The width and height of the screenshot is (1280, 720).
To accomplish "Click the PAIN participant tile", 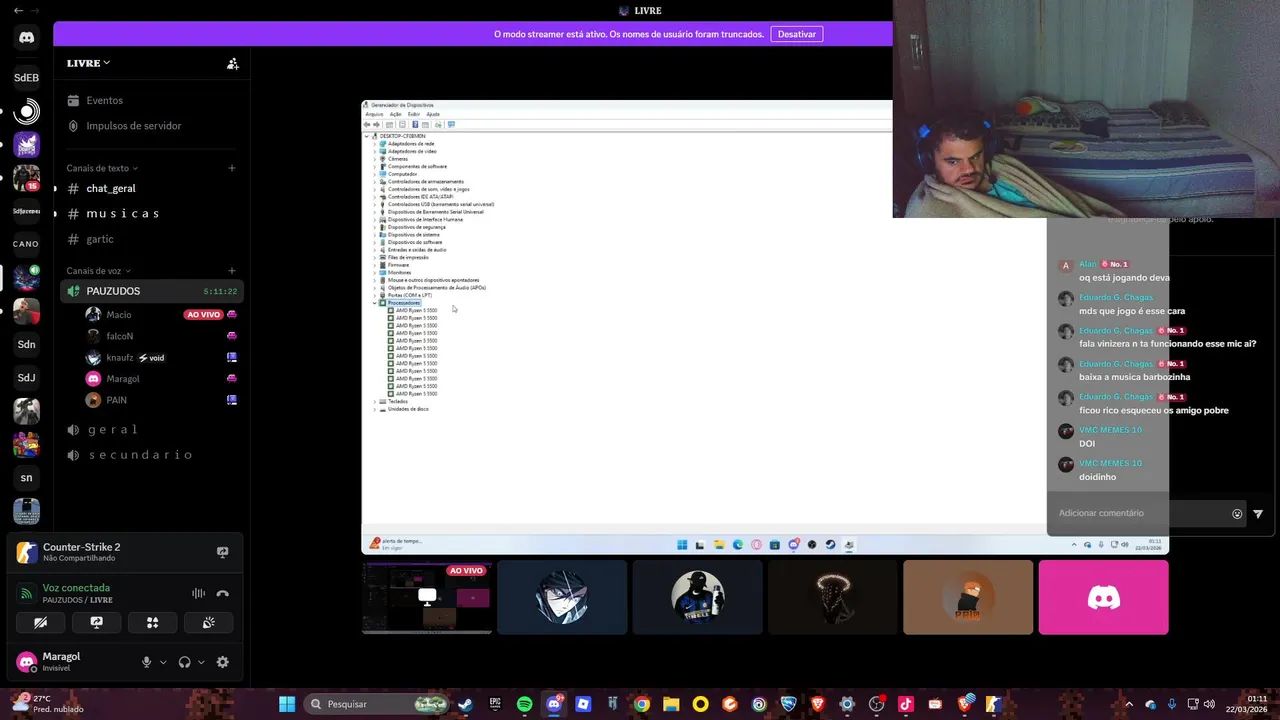I will tap(968, 597).
